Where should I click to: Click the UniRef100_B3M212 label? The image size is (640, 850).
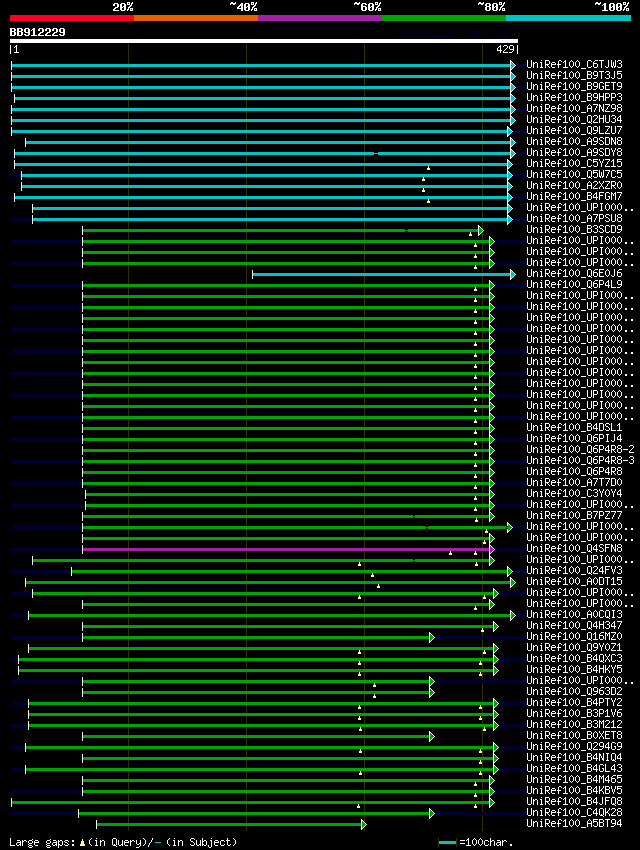[x=574, y=725]
